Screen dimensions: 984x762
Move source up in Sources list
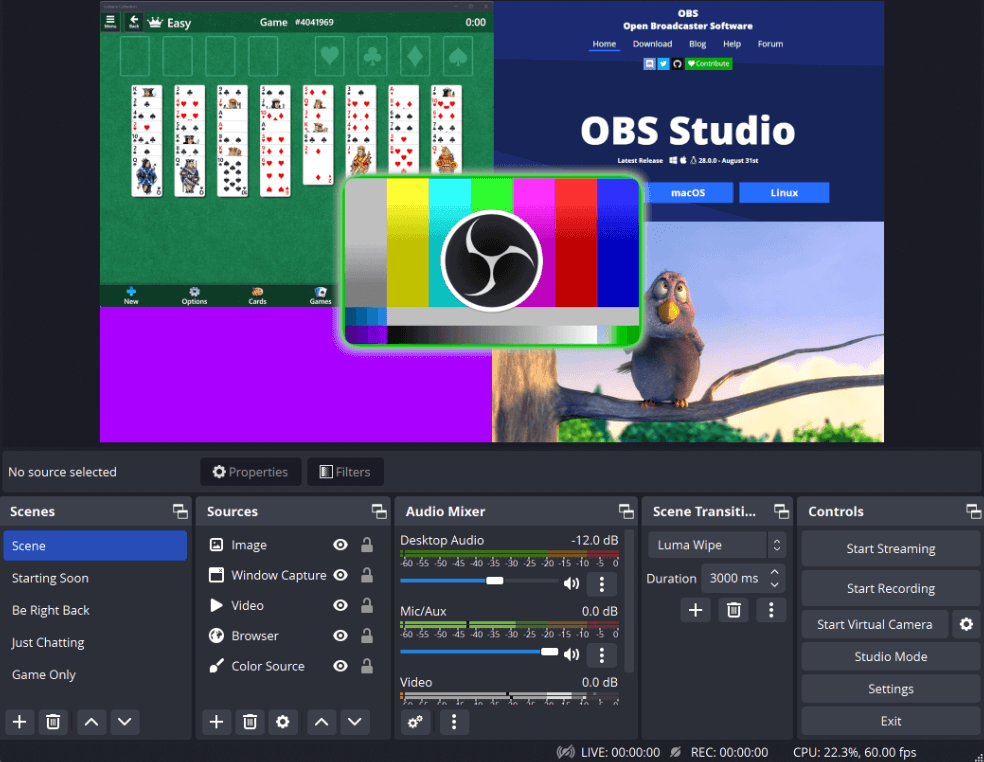tap(321, 722)
